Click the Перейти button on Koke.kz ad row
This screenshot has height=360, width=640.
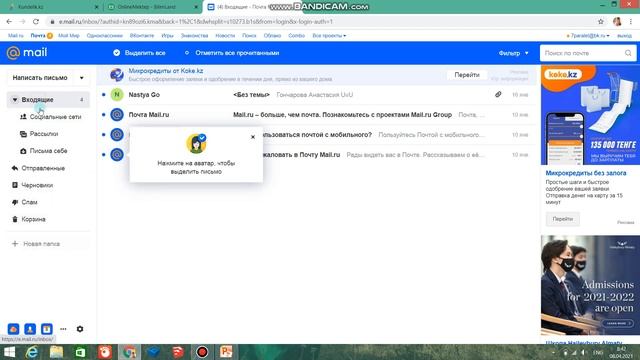coord(467,75)
